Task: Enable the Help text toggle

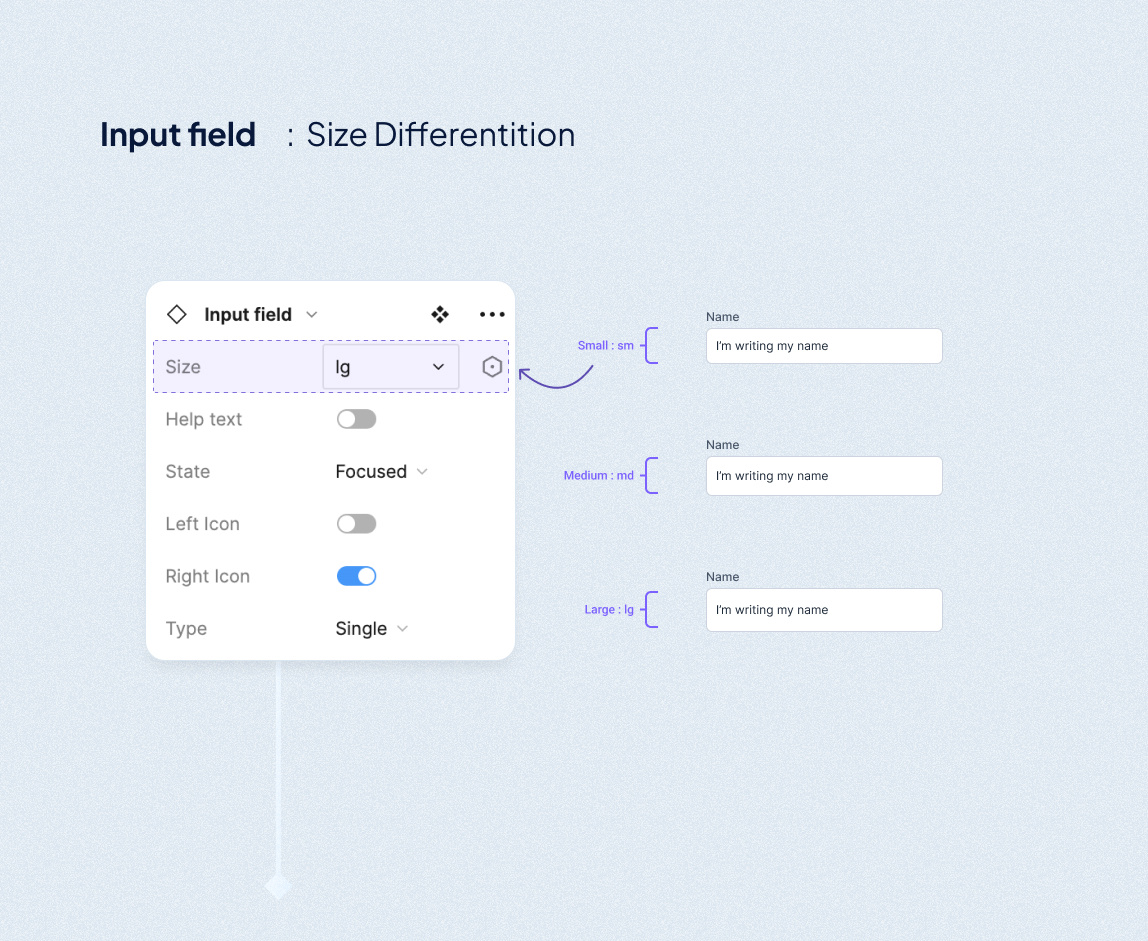Action: 356,419
